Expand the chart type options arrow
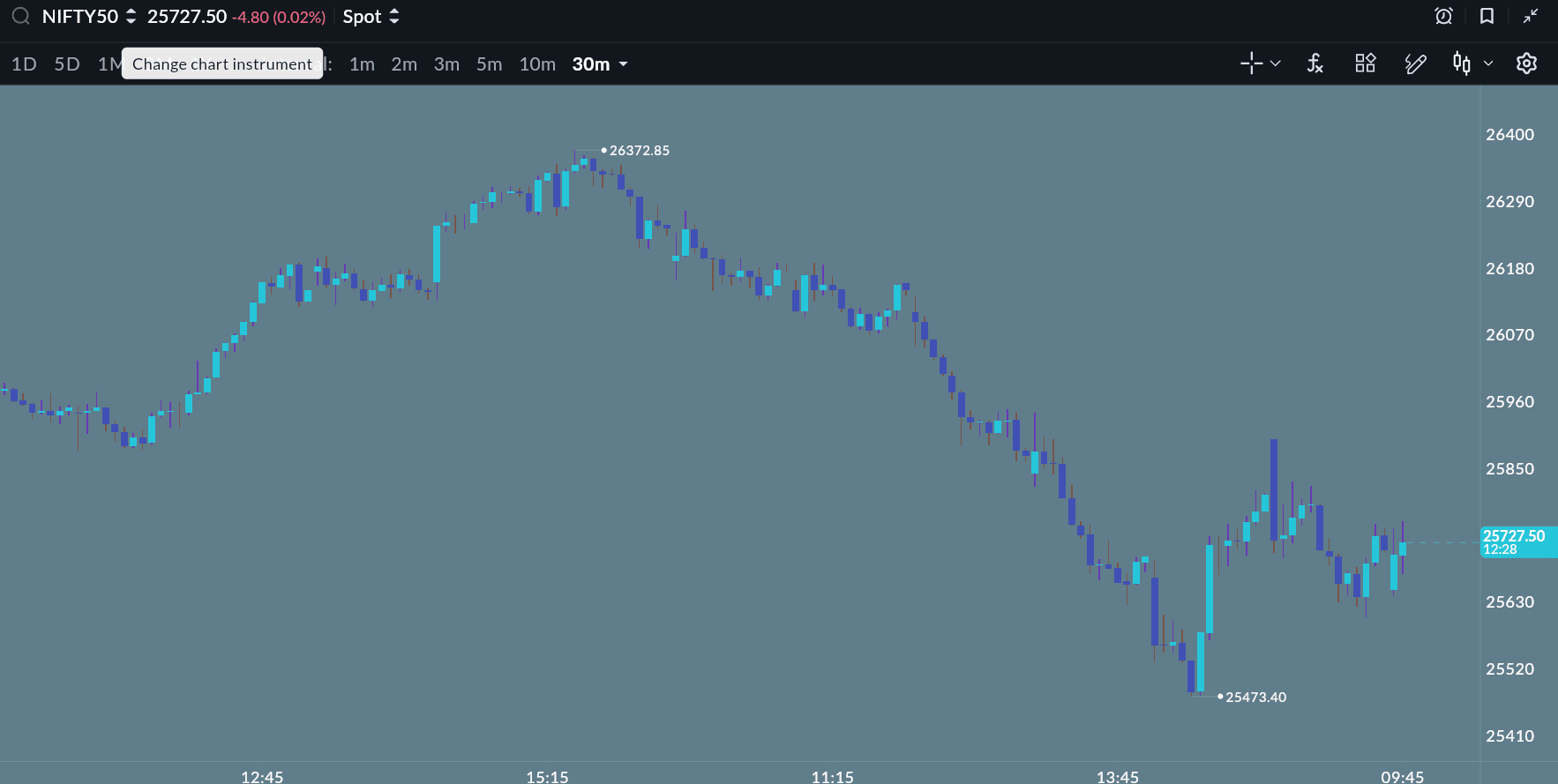 1488,63
